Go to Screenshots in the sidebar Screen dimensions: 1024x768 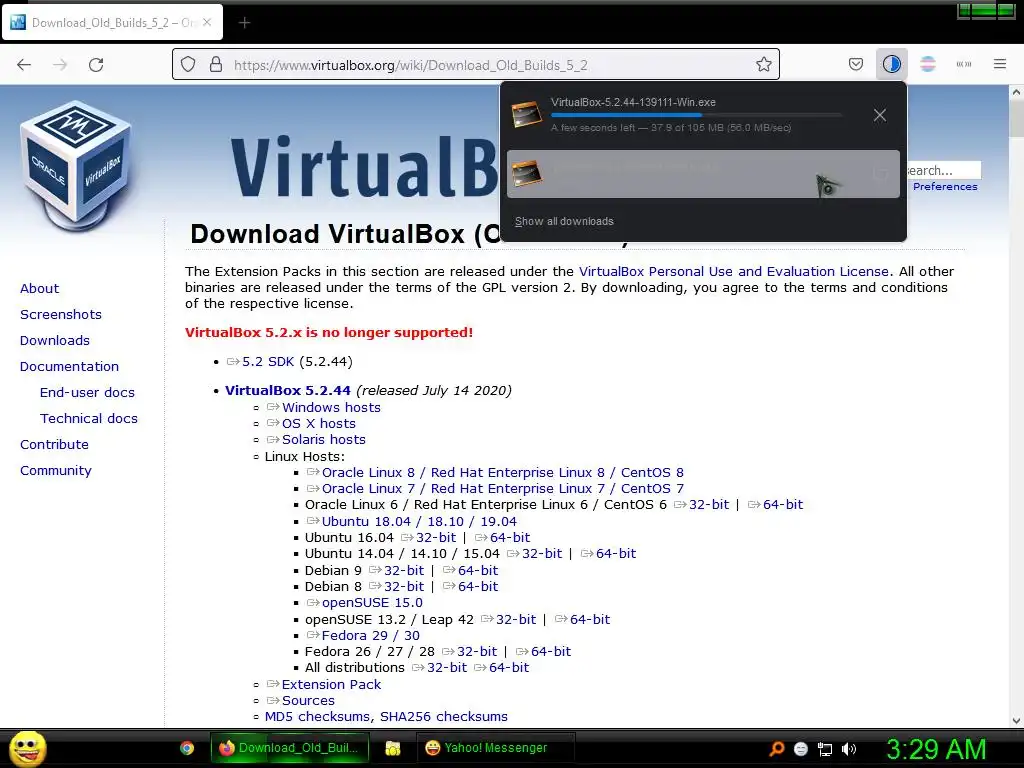[x=61, y=315]
